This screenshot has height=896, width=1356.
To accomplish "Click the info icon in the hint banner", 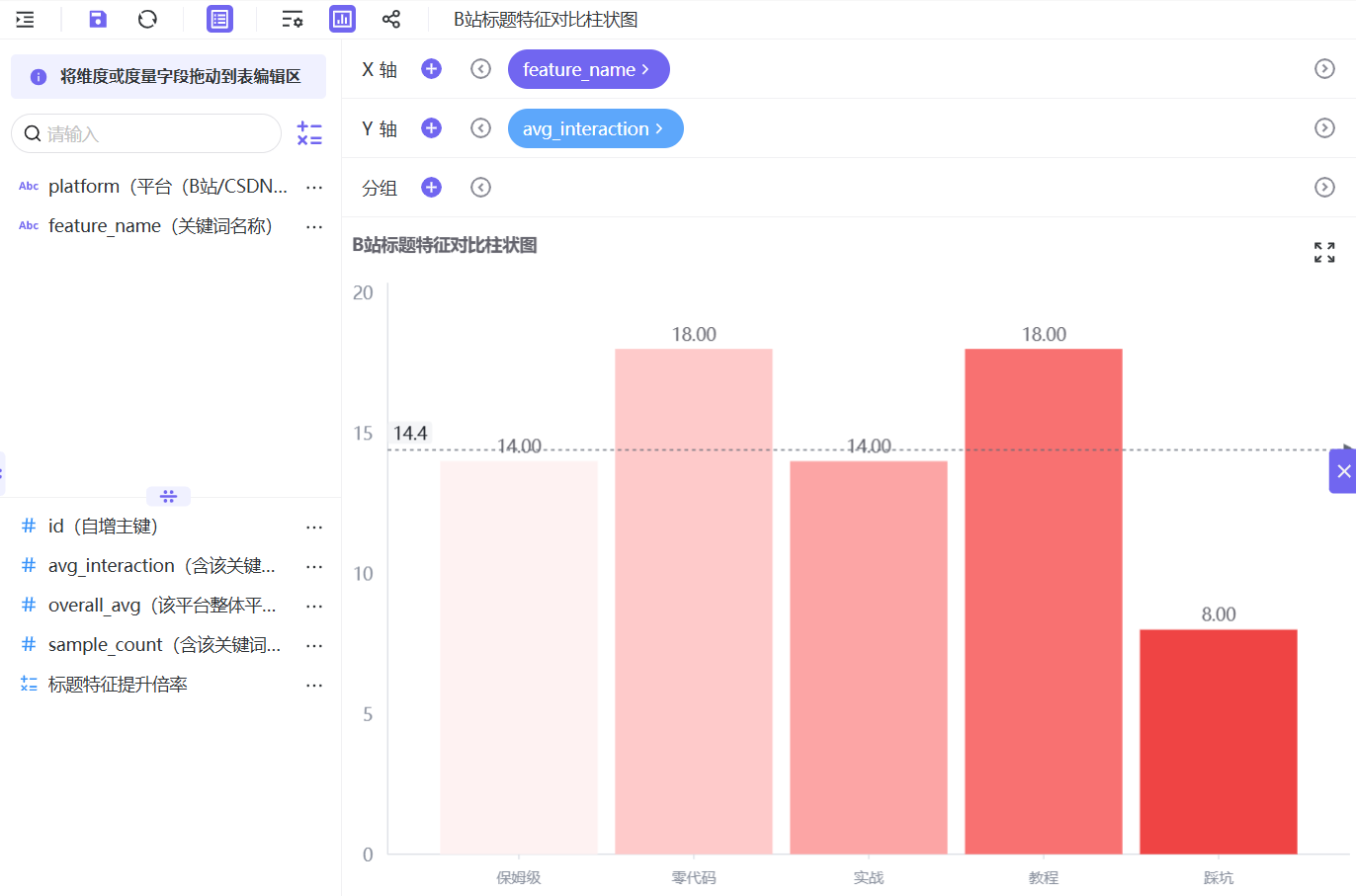I will click(39, 77).
